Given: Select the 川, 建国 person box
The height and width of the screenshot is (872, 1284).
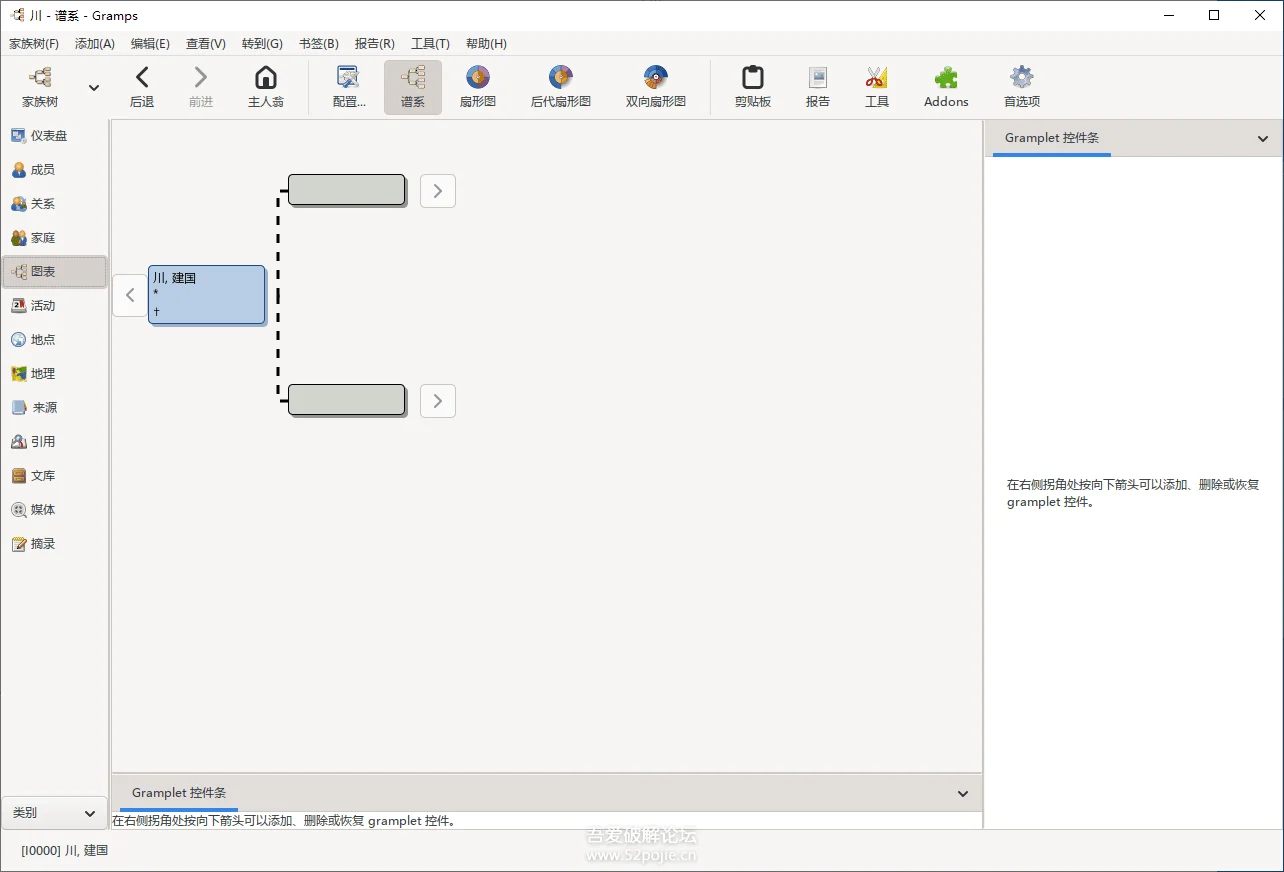Looking at the screenshot, I should 207,295.
